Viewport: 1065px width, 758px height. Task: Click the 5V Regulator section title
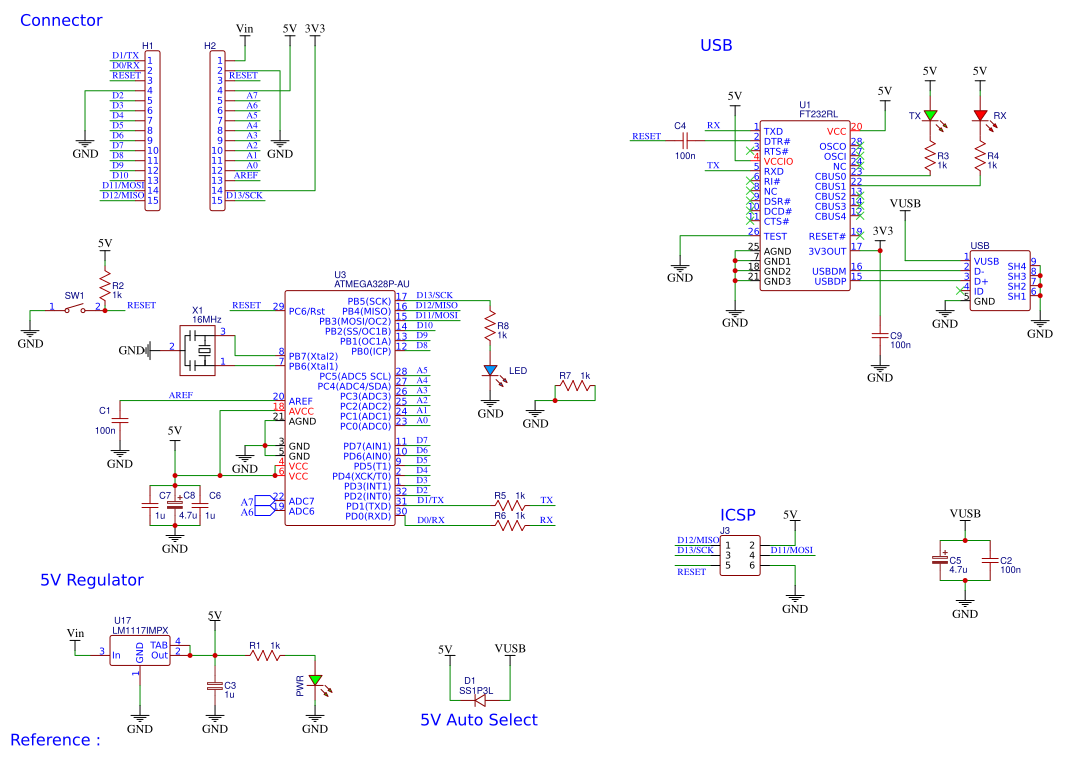92,580
